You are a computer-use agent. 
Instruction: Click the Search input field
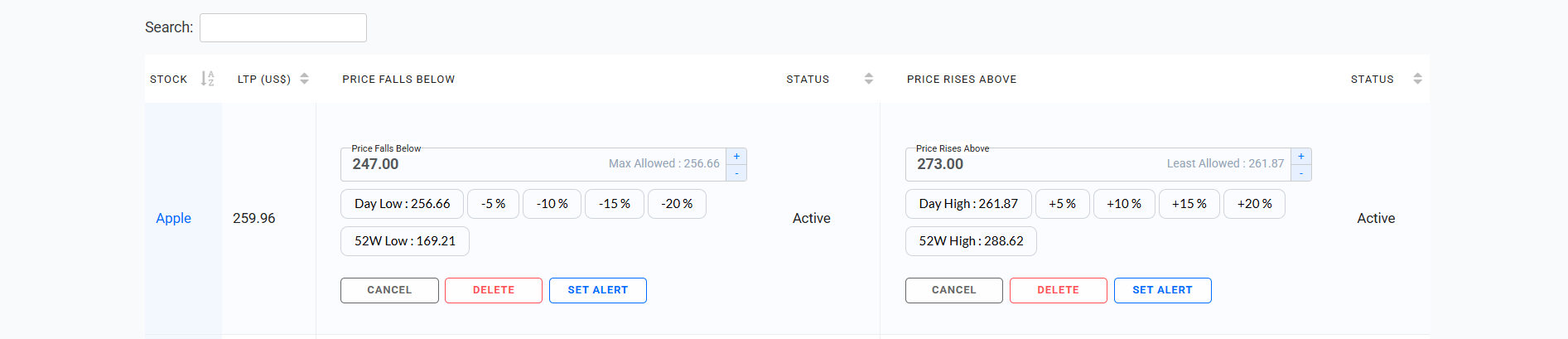tap(283, 27)
